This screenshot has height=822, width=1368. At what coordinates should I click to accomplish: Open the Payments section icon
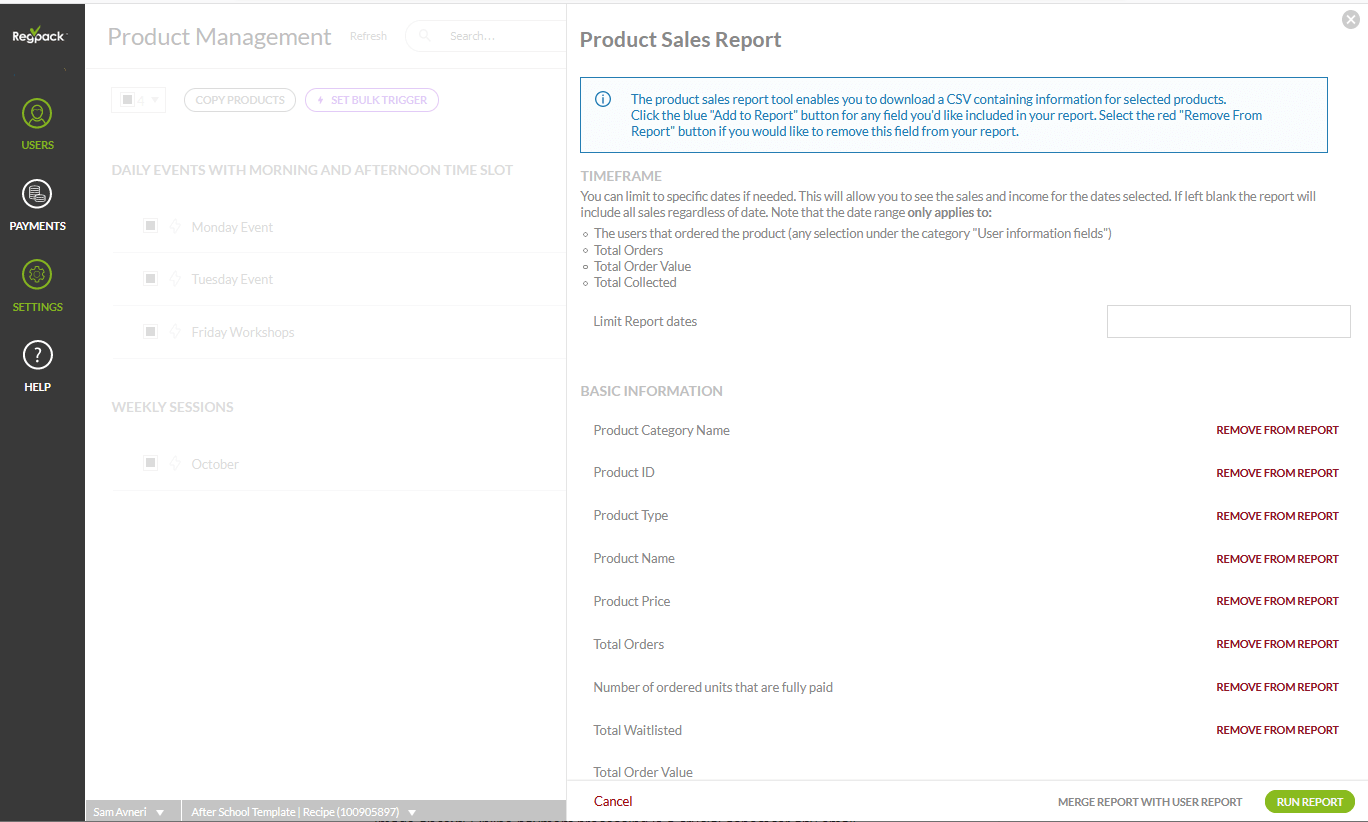37,194
